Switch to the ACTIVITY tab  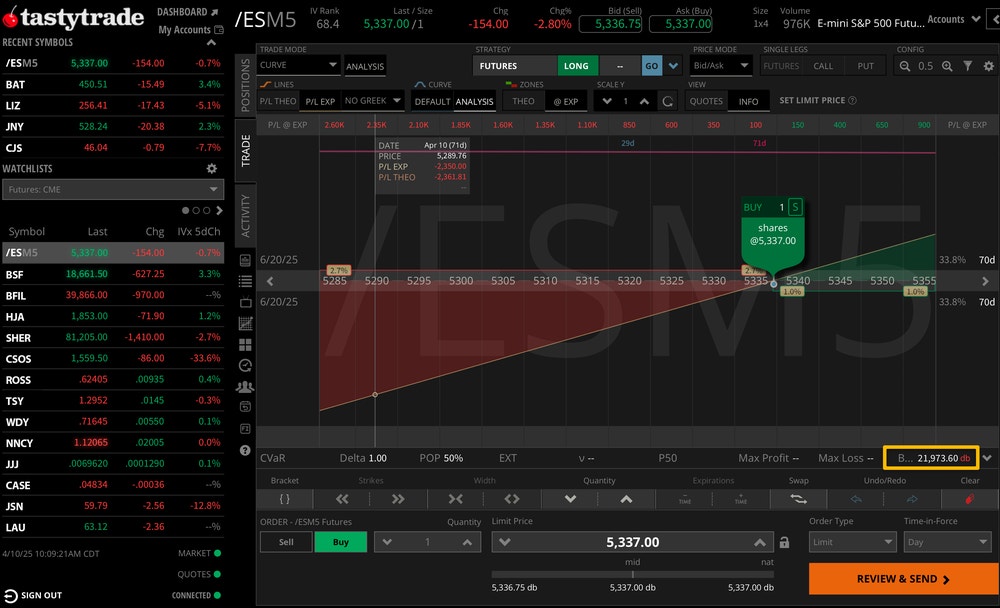coord(246,216)
